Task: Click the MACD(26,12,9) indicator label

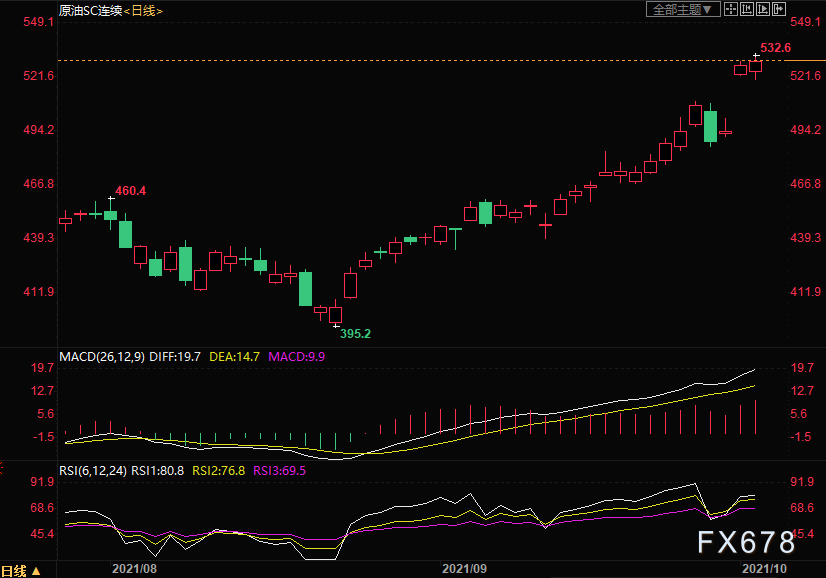Action: [x=102, y=356]
